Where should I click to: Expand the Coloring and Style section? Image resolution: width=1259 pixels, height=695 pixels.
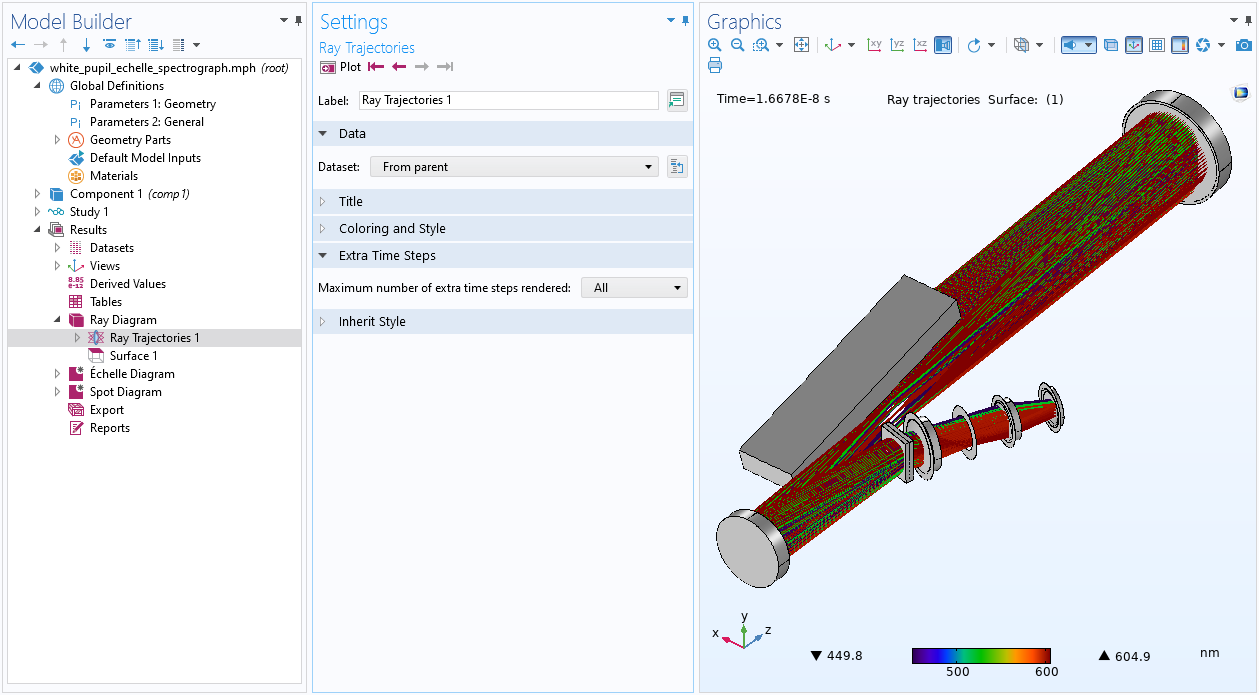coord(392,229)
